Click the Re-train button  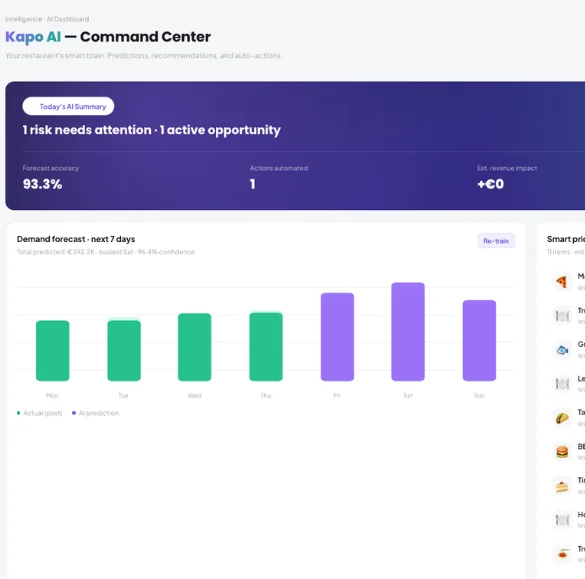click(496, 241)
